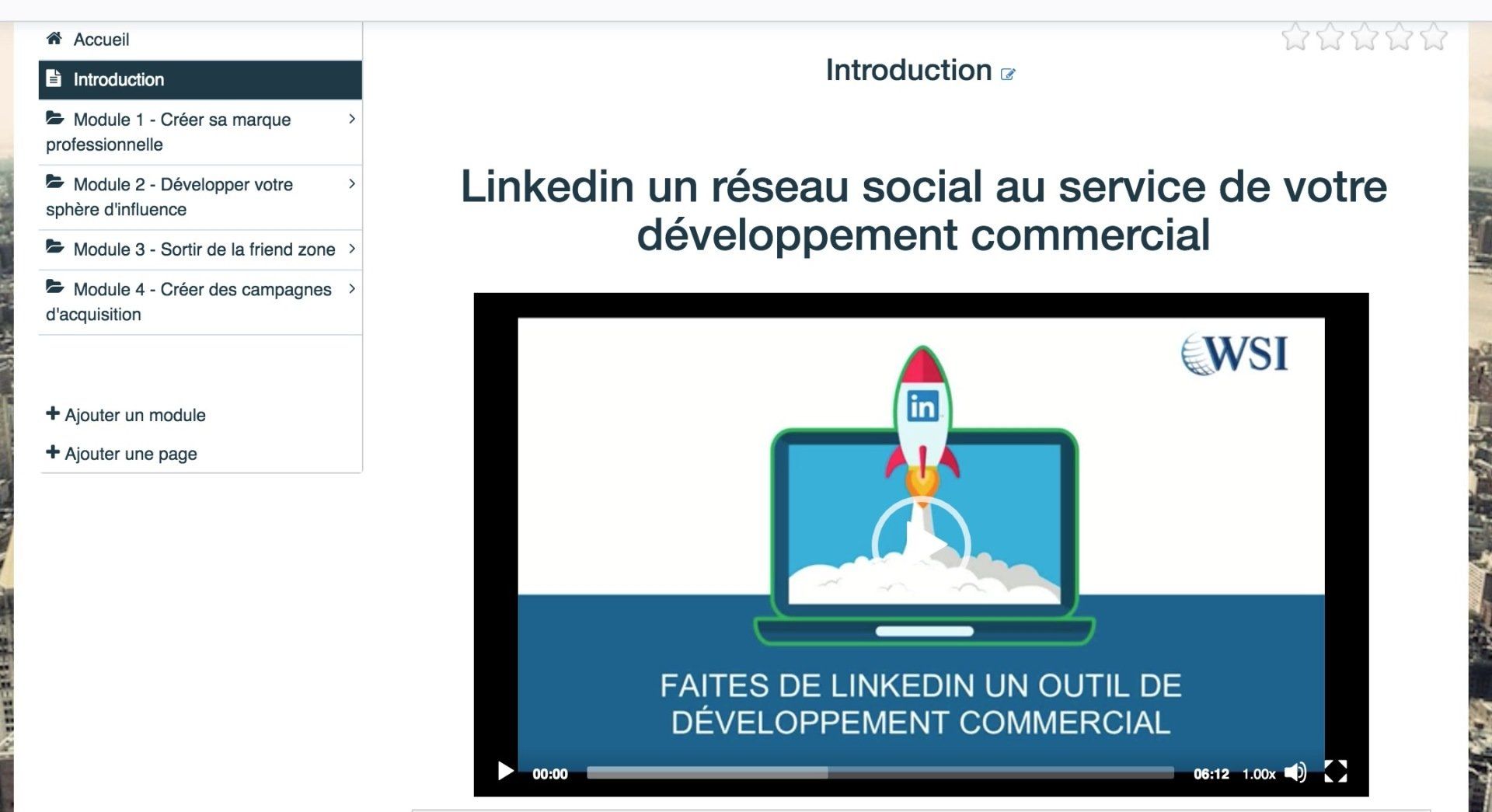
Task: Seek in the video progress bar
Action: [x=880, y=772]
